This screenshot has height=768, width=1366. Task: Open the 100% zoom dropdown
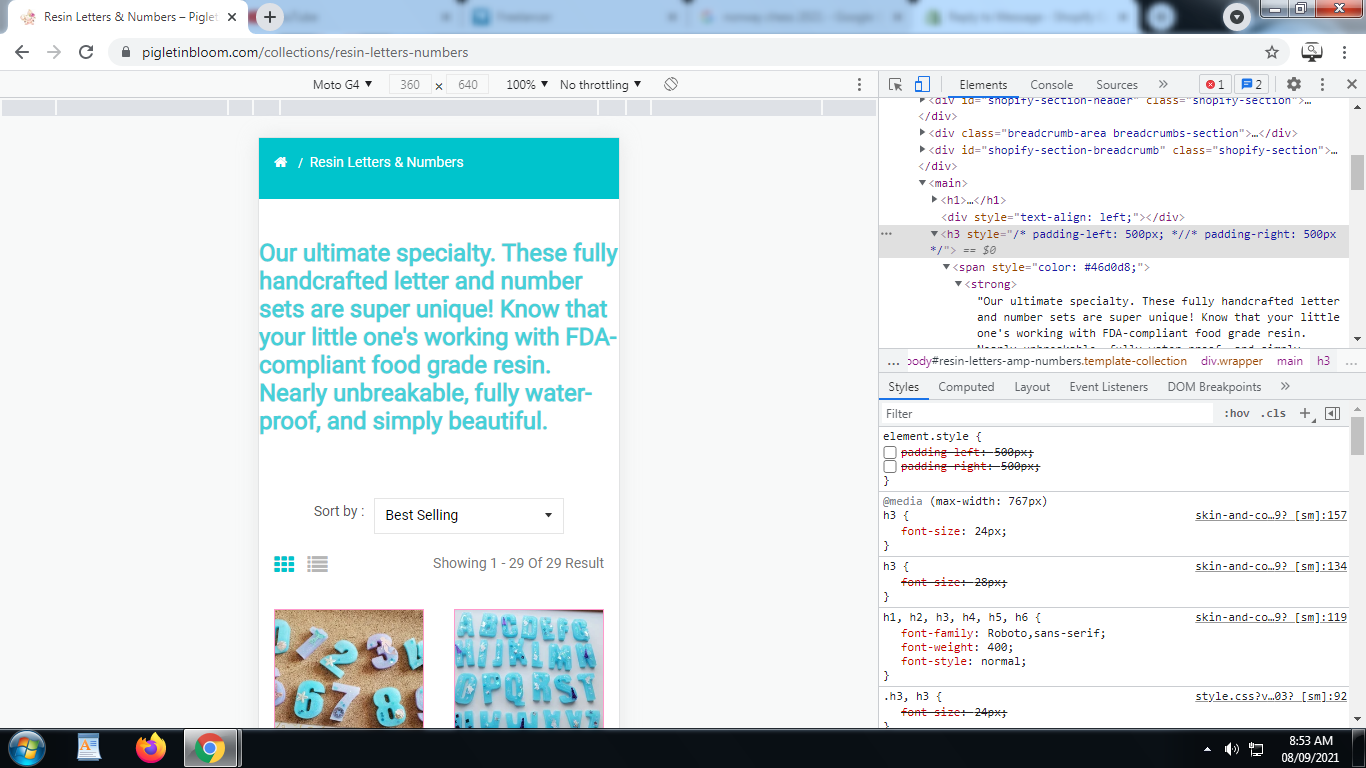click(x=527, y=85)
